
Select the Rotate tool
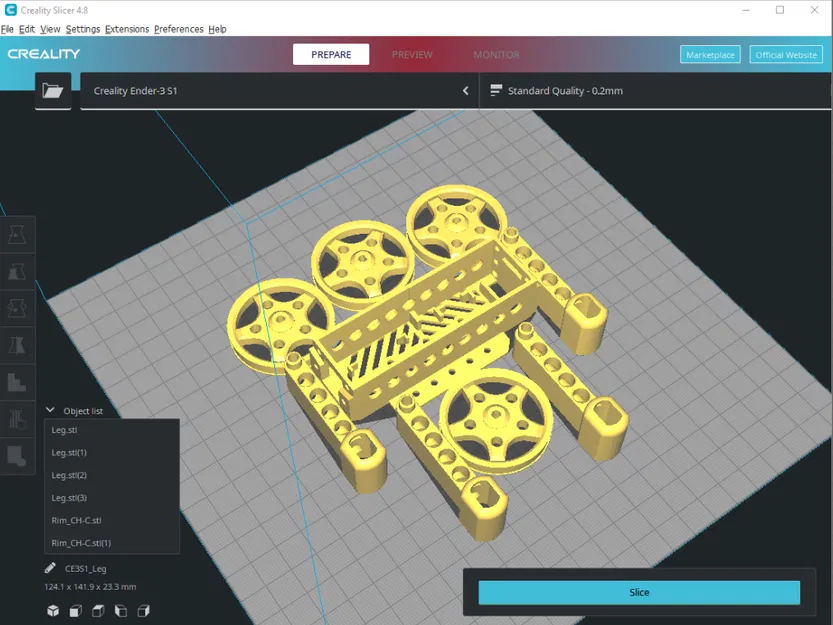(17, 308)
